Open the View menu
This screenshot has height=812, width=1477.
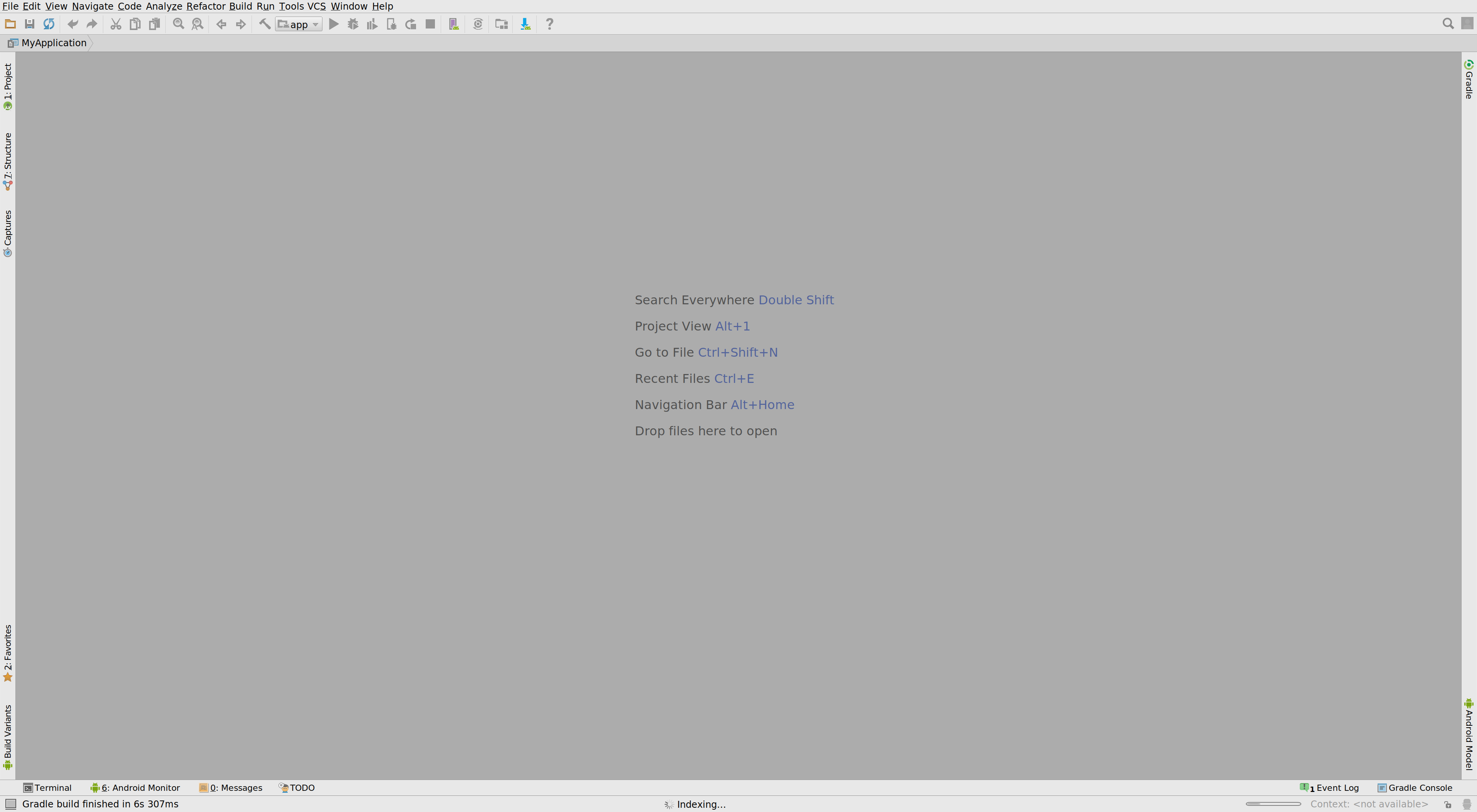point(56,6)
